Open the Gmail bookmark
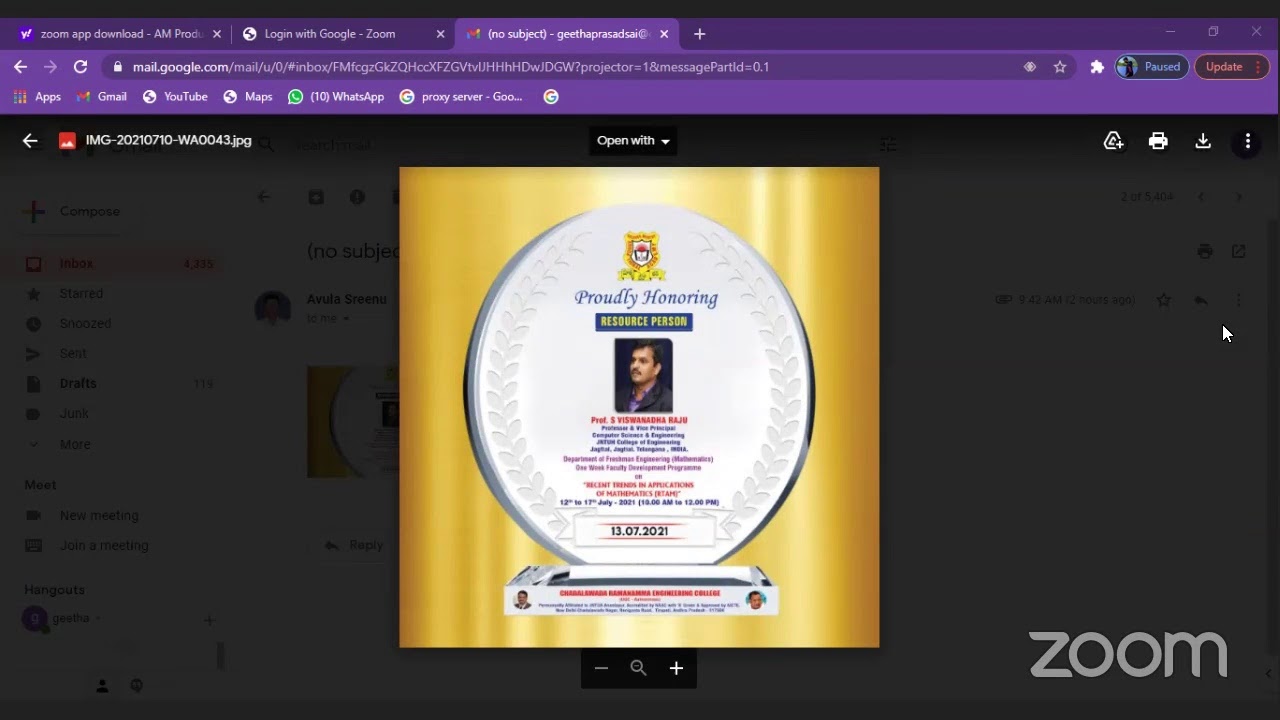 click(x=102, y=97)
